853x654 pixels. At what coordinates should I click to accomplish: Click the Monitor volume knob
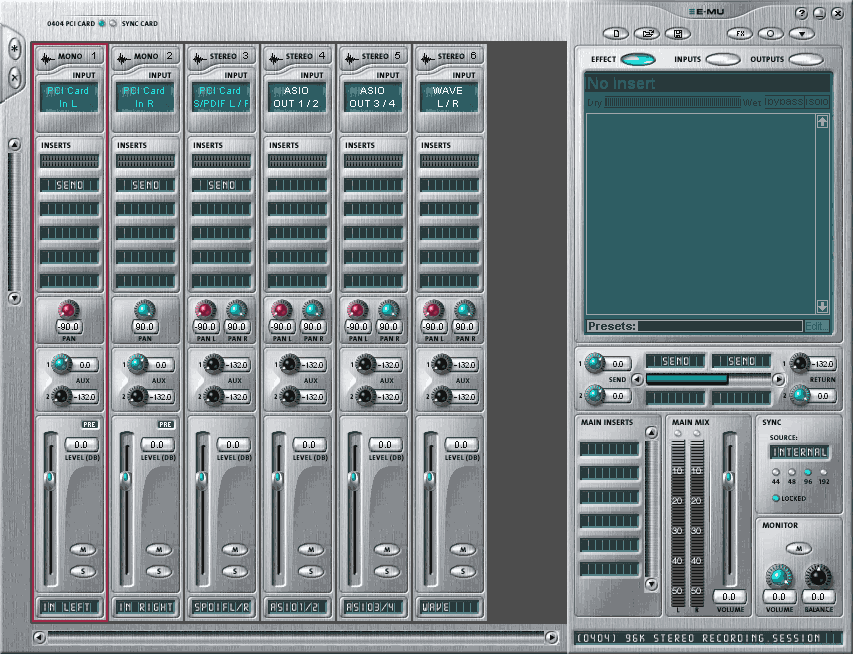pyautogui.click(x=779, y=576)
